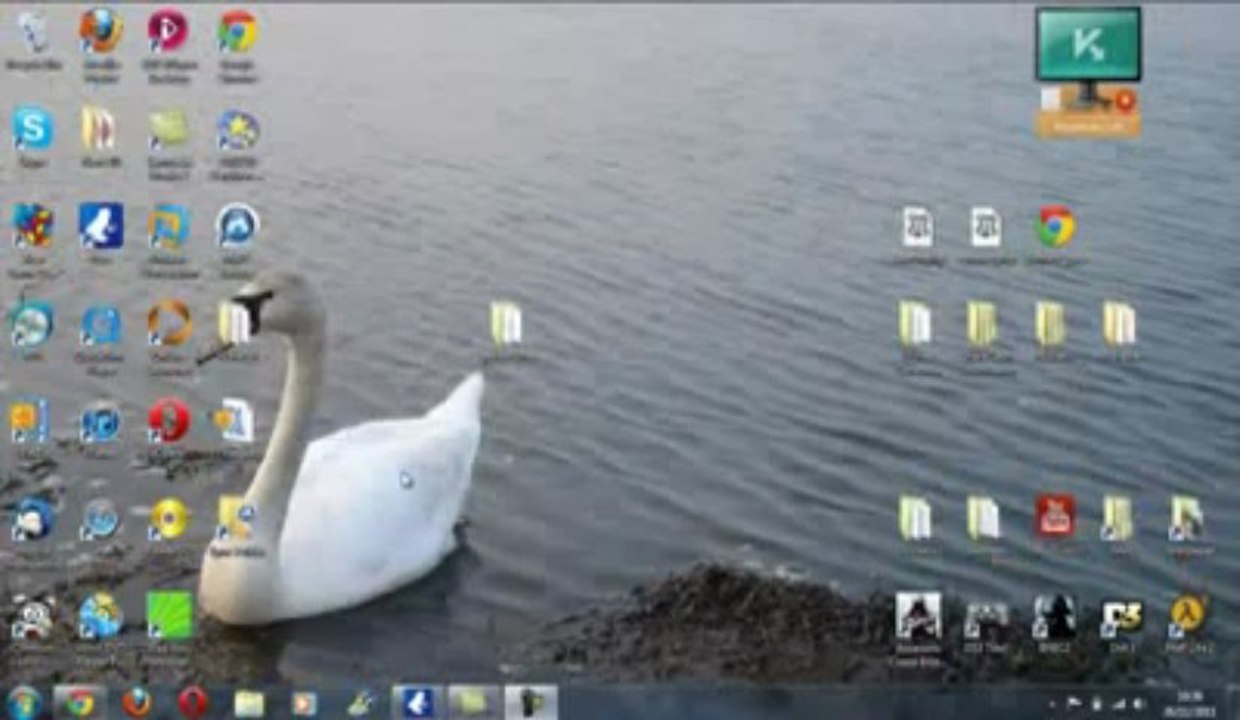The image size is (1240, 720).
Task: Select the bright green square desktop shortcut
Action: coord(169,615)
